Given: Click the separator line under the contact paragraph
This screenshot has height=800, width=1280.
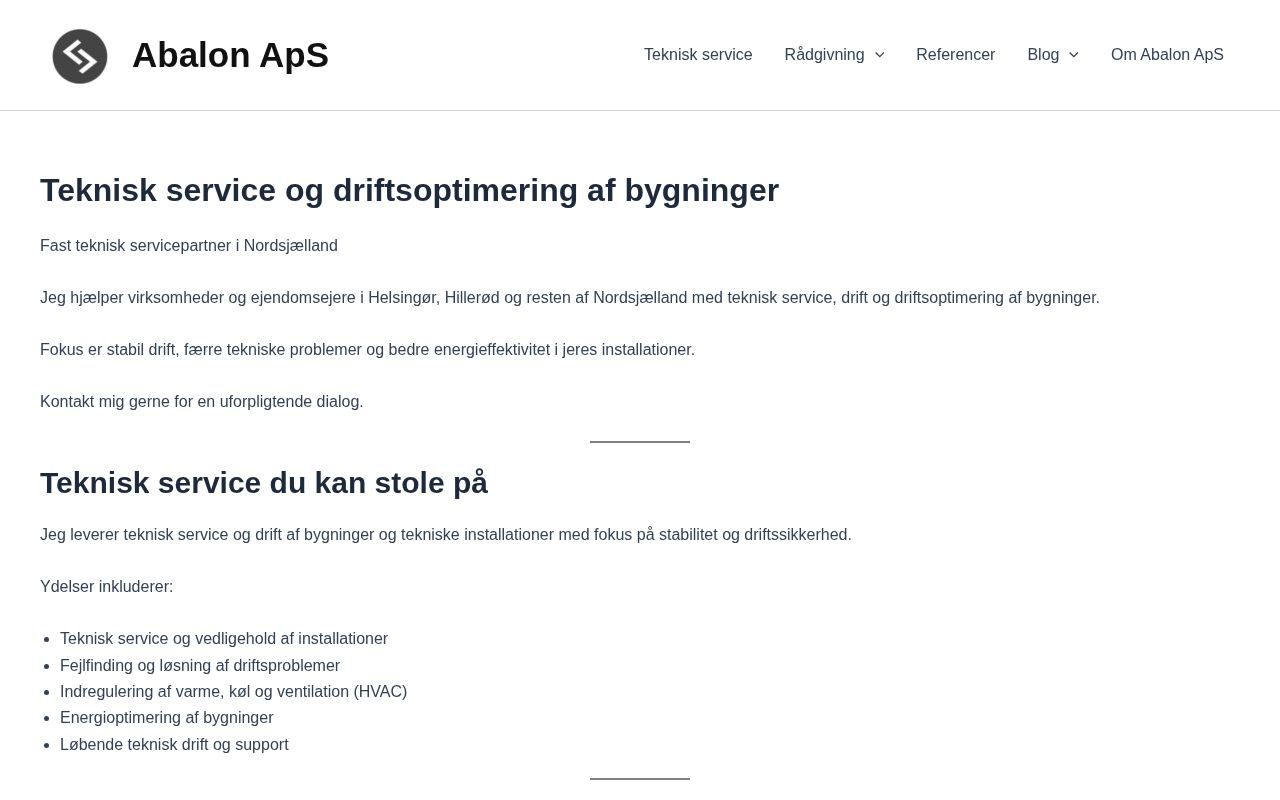Looking at the screenshot, I should tap(640, 442).
